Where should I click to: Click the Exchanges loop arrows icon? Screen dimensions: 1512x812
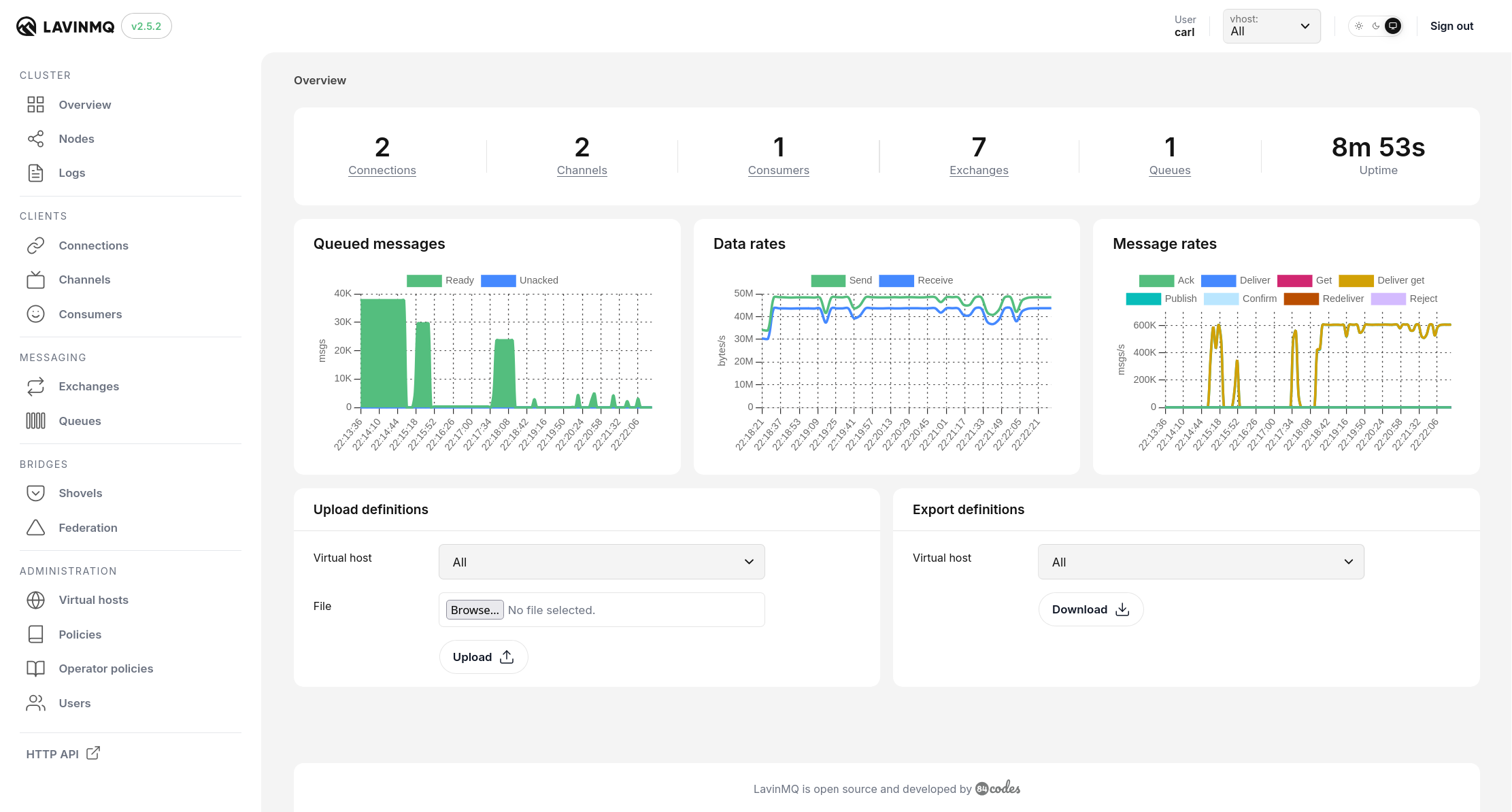pos(35,386)
